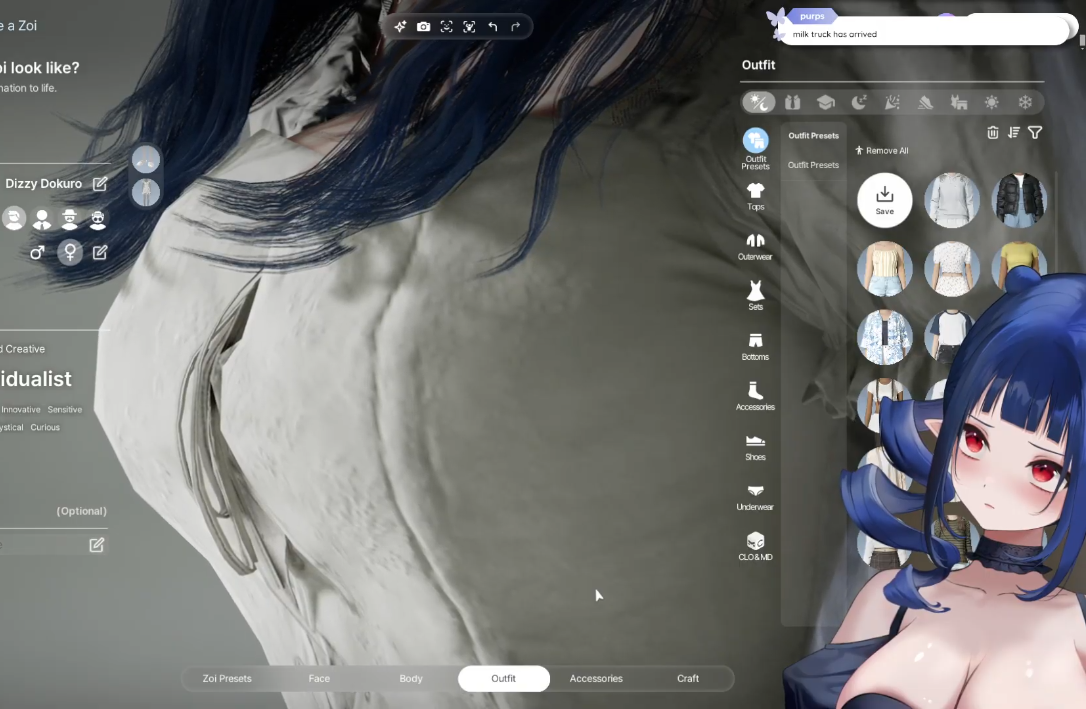Edit the Dizzy Dokuro name
The height and width of the screenshot is (709, 1086).
click(100, 184)
